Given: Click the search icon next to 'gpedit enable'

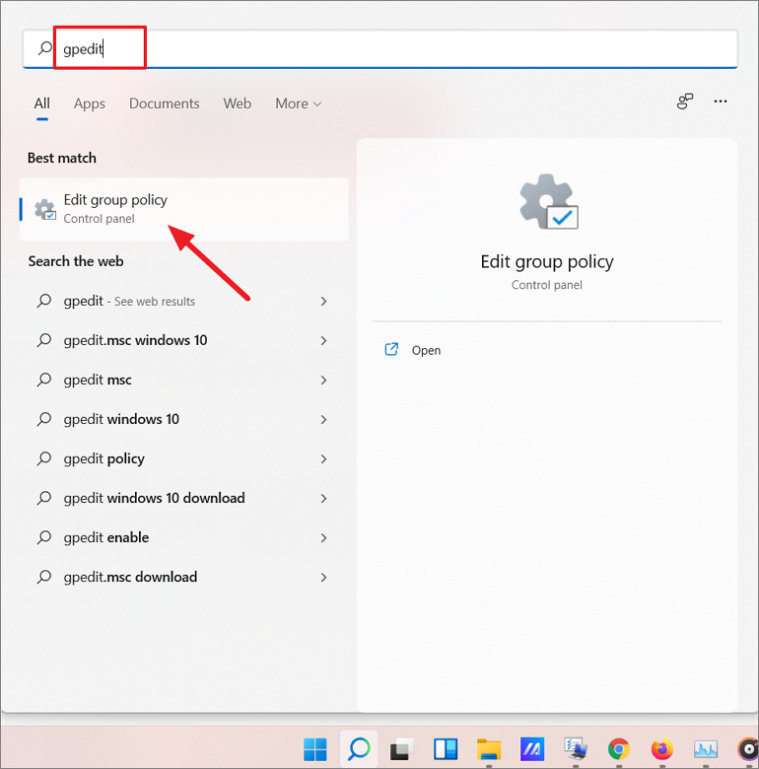Looking at the screenshot, I should (44, 538).
